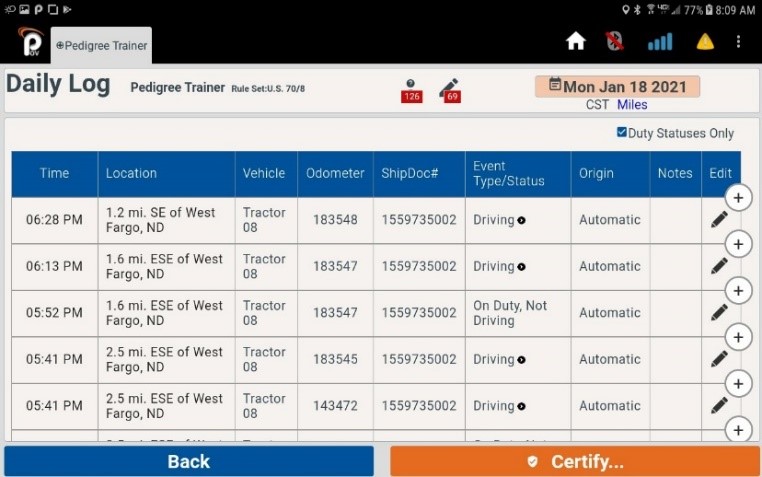This screenshot has width=762, height=477.
Task: Open the three-dot overflow menu
Action: (739, 42)
